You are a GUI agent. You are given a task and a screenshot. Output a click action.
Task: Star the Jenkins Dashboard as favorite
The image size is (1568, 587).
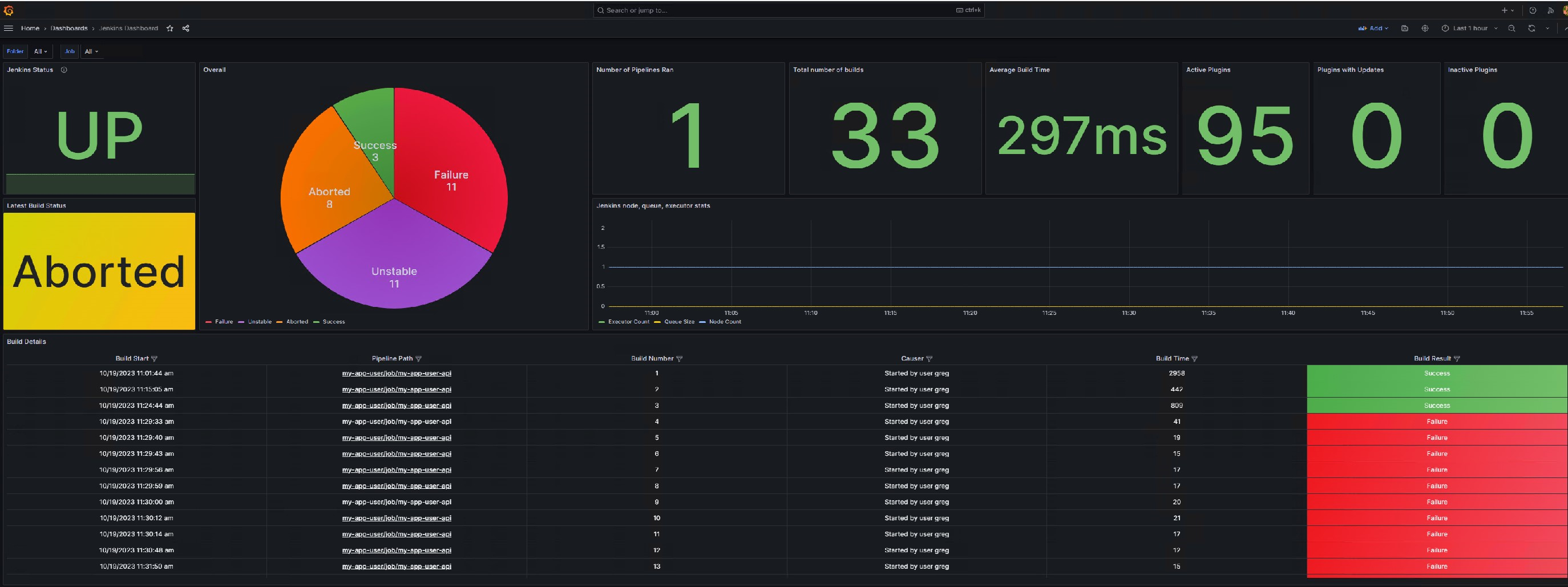coord(170,28)
